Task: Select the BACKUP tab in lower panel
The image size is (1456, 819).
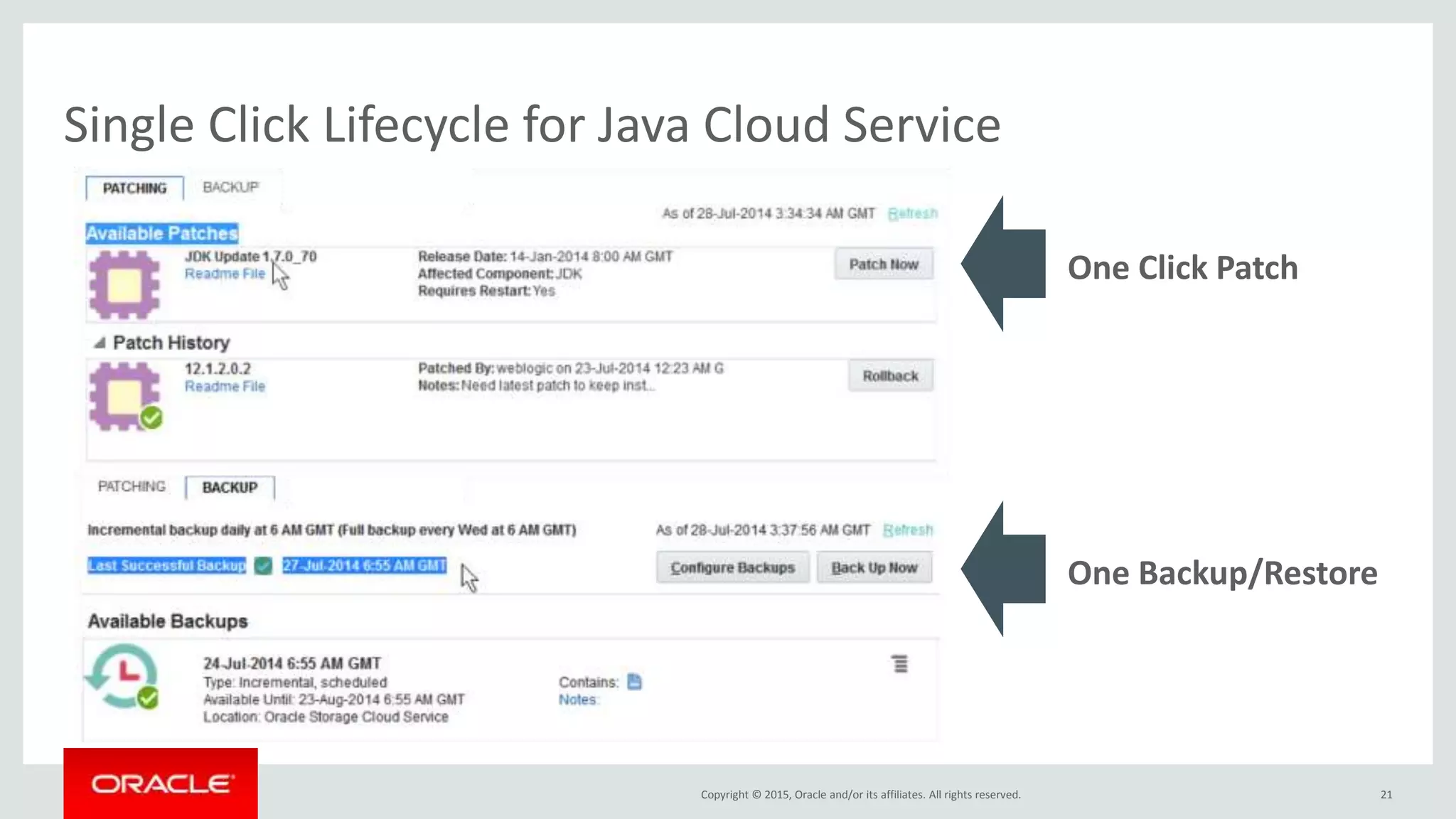Action: coord(230,488)
